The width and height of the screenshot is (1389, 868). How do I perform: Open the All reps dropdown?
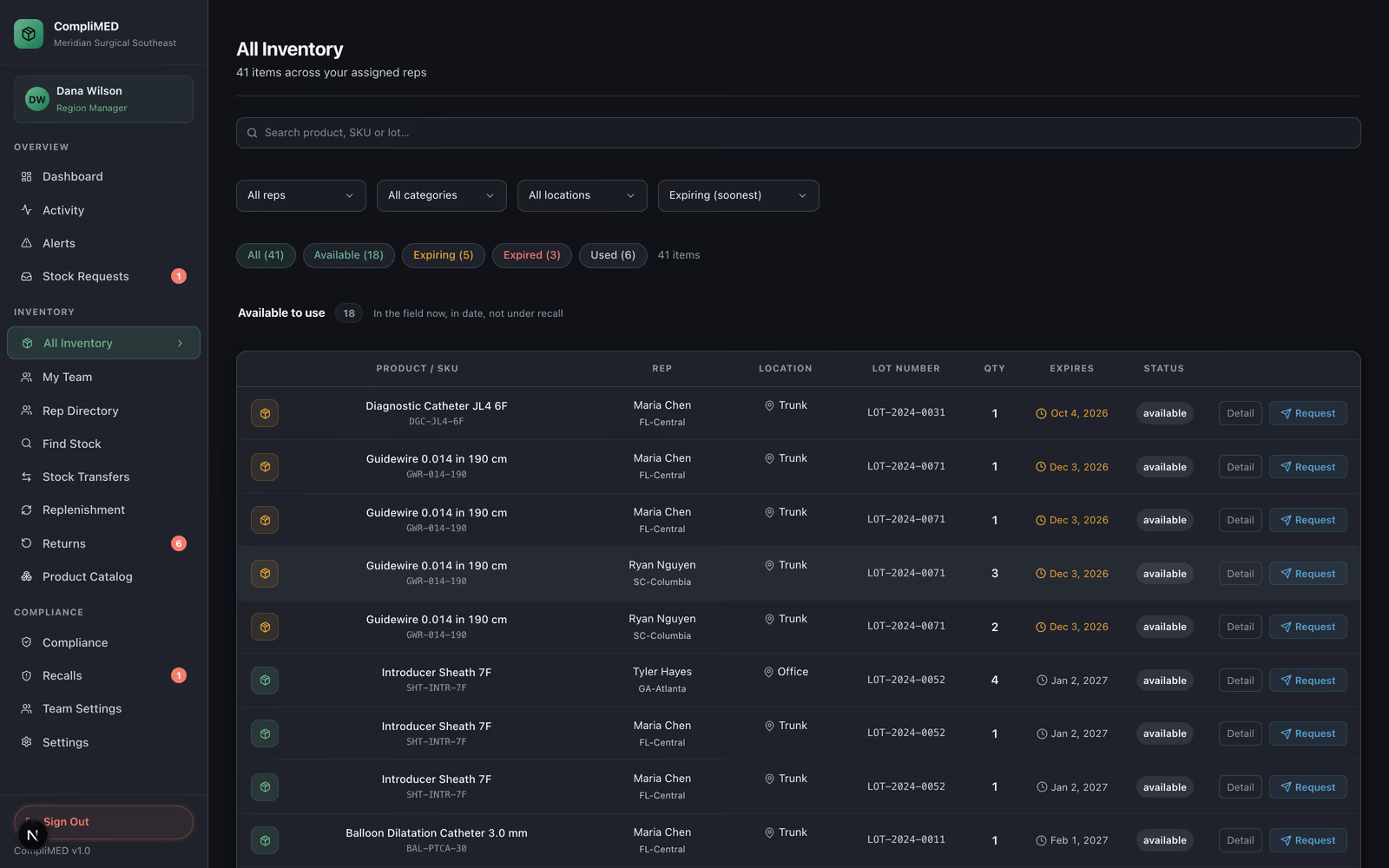pyautogui.click(x=301, y=195)
